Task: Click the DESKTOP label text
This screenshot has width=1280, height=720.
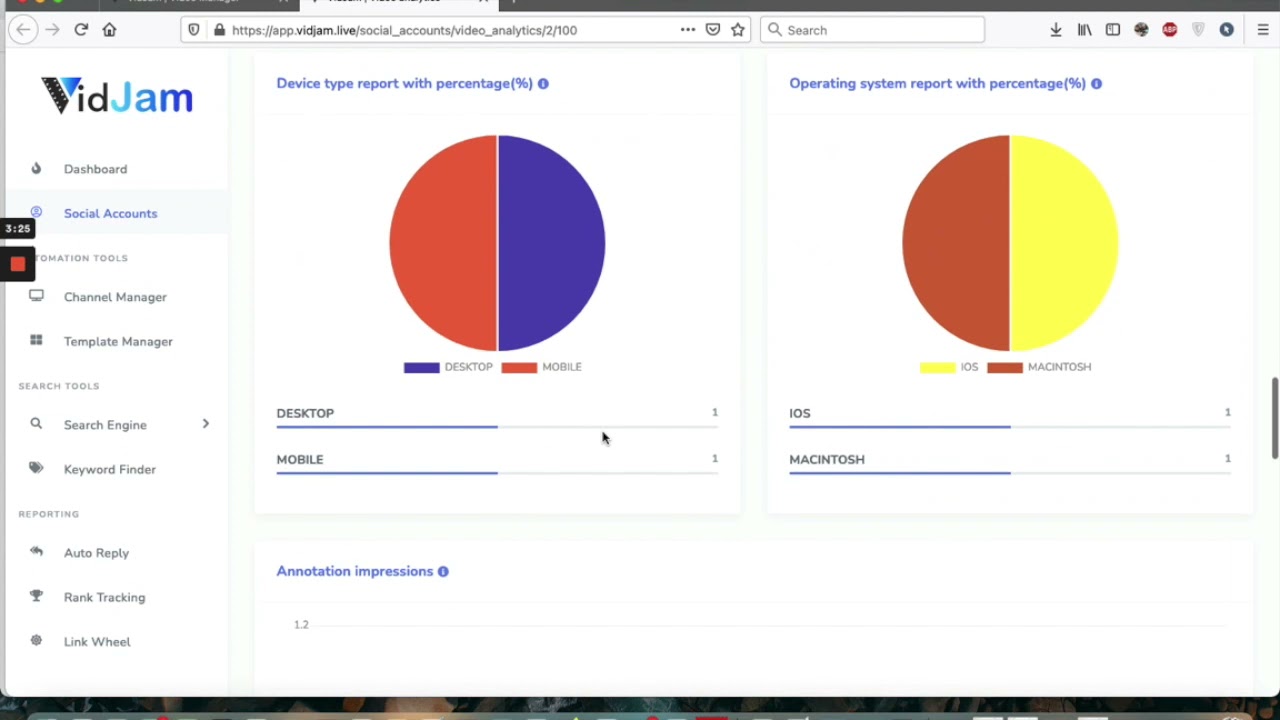Action: 305,413
